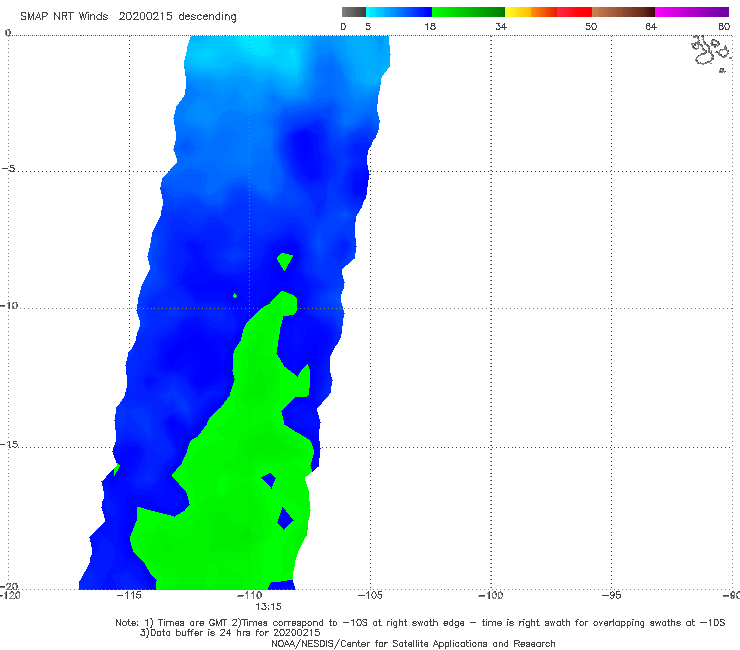Click the NOAA/NESDIS credit line
The height and width of the screenshot is (650, 740).
[413, 643]
